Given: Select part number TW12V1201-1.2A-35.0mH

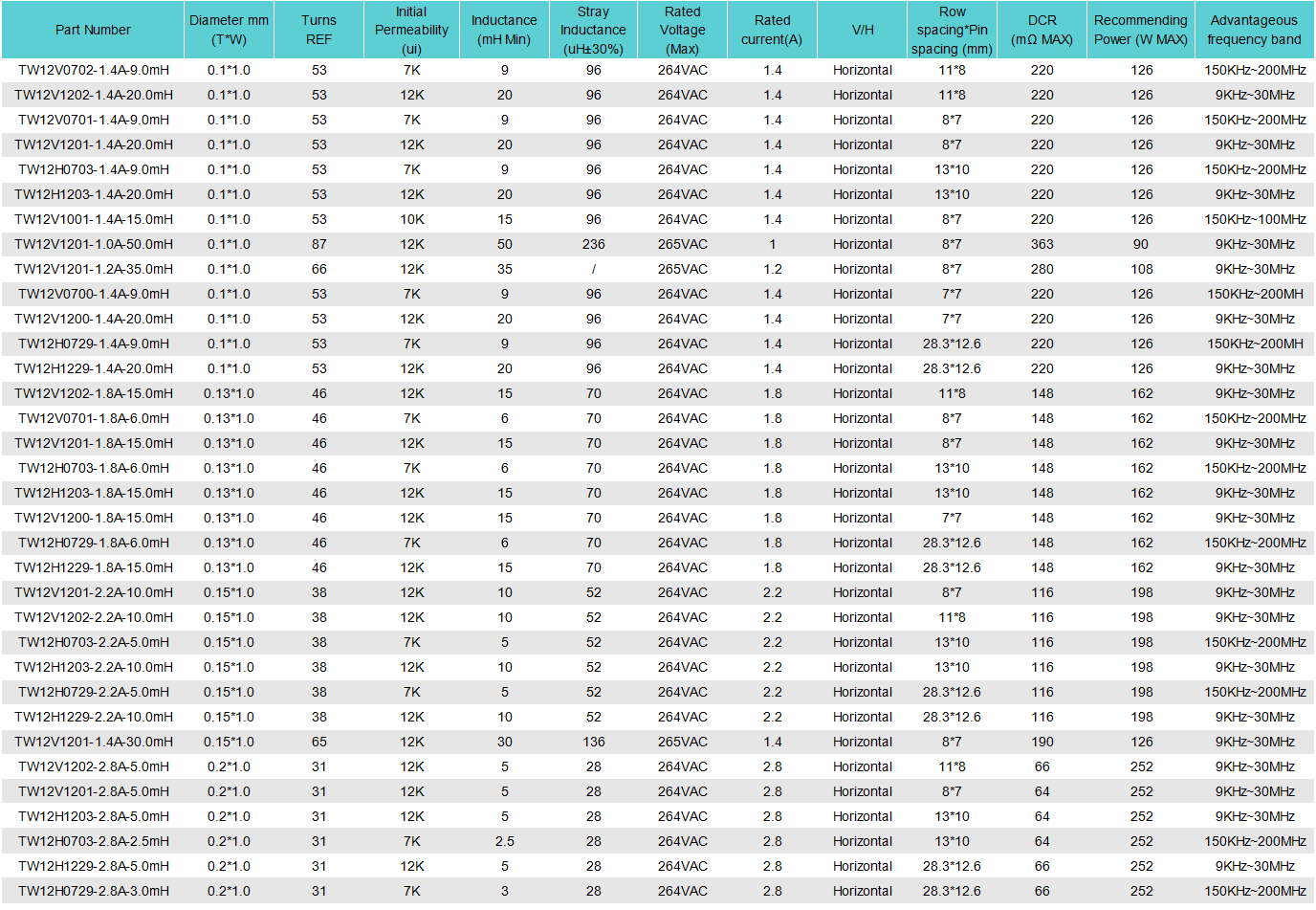Looking at the screenshot, I should [x=94, y=269].
